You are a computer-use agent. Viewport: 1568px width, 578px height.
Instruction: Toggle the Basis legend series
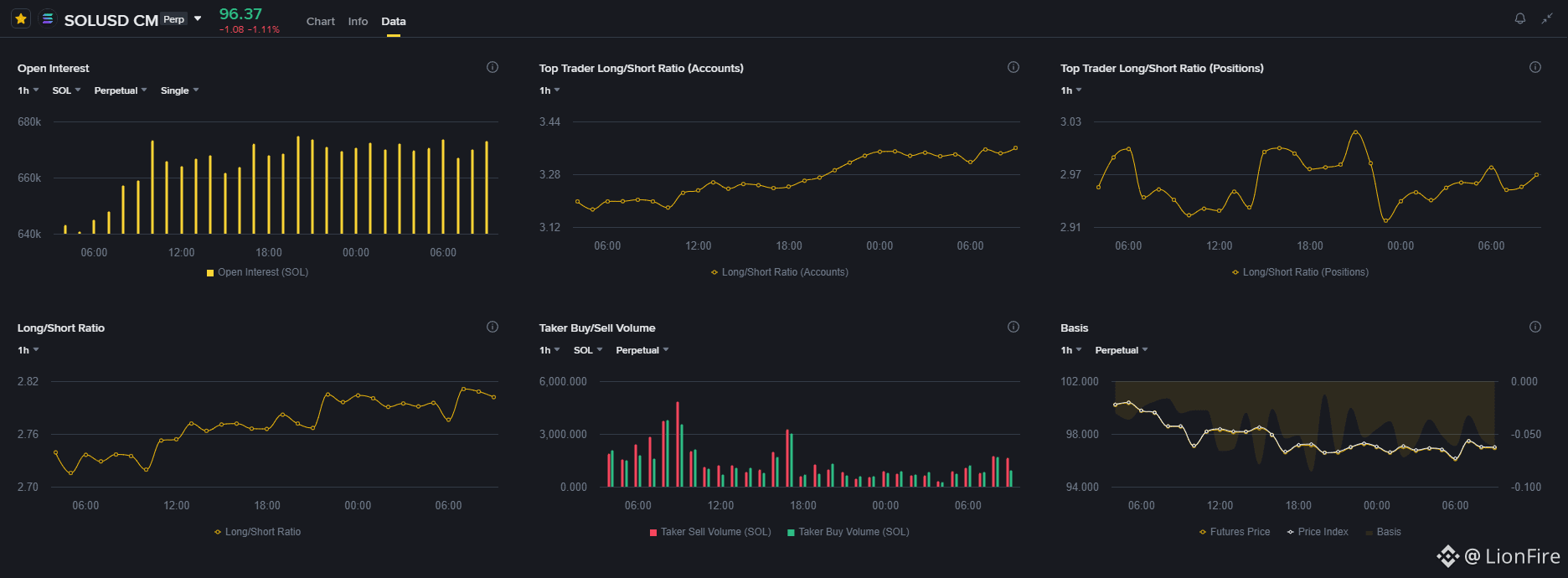(x=1383, y=532)
